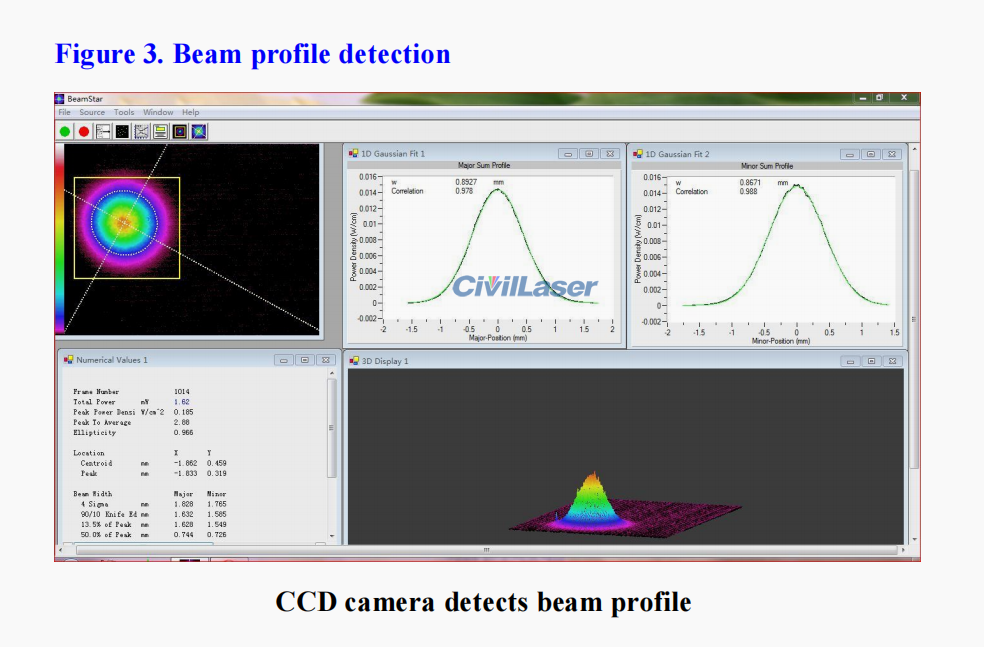Click the black dotted-square toolbar icon
Screen dimensions: 984x647
(x=122, y=132)
